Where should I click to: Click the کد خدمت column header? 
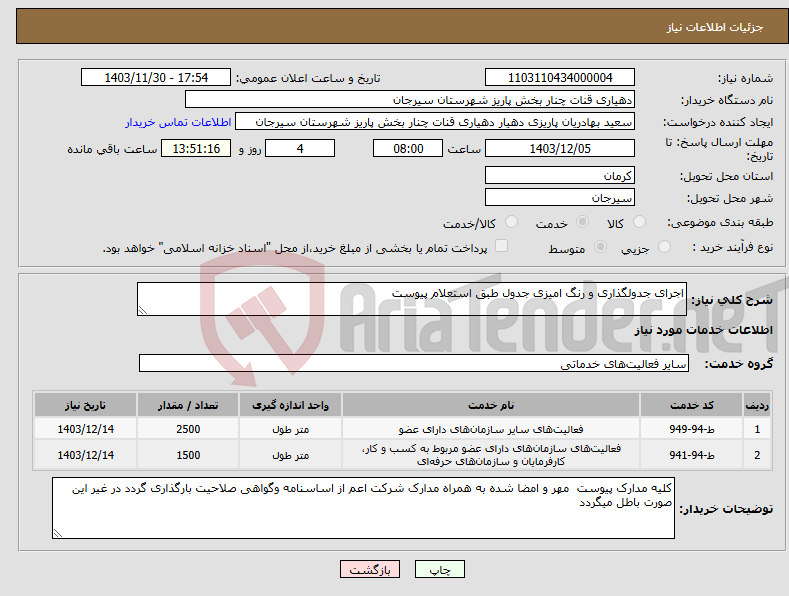pos(692,405)
